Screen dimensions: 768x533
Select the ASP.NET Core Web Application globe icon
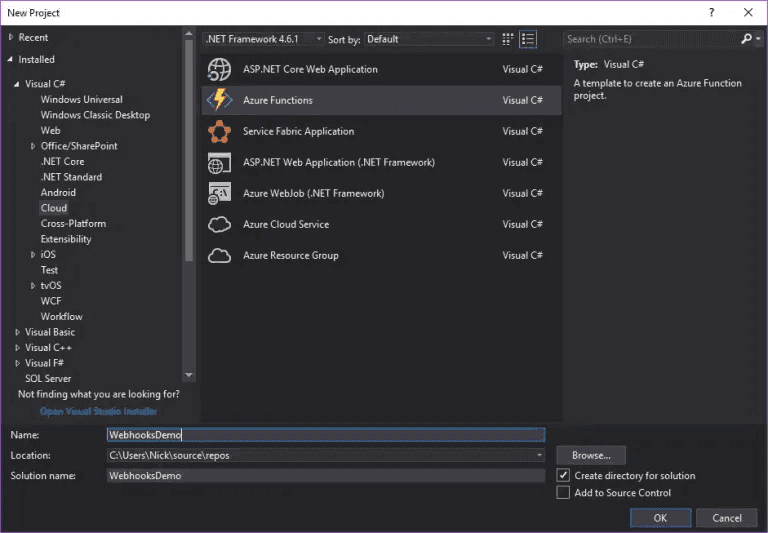(x=219, y=69)
